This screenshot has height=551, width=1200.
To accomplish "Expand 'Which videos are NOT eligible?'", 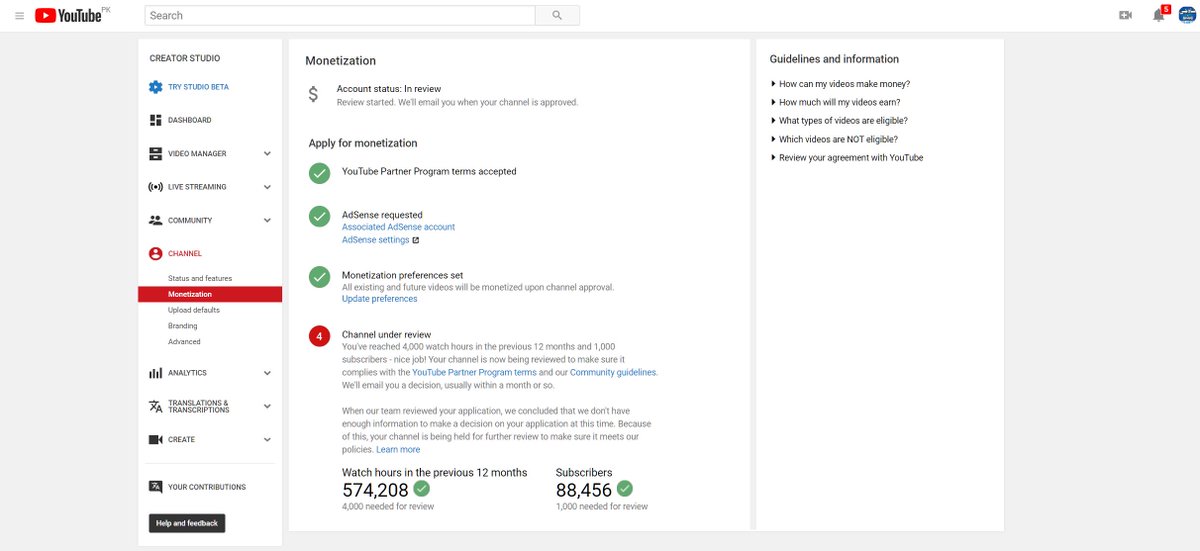I will [x=834, y=139].
